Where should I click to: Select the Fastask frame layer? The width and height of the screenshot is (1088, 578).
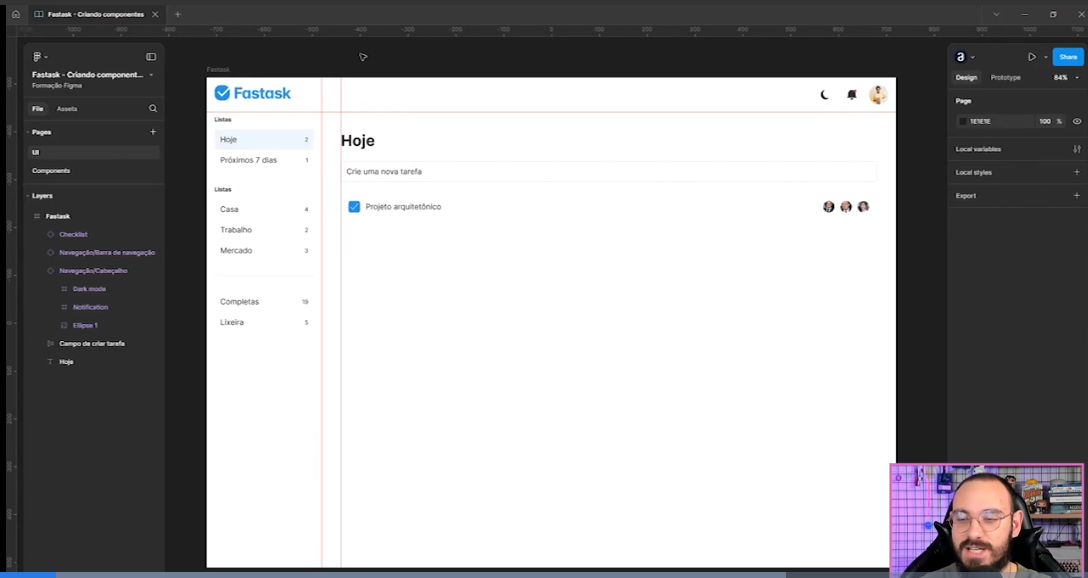coord(58,216)
